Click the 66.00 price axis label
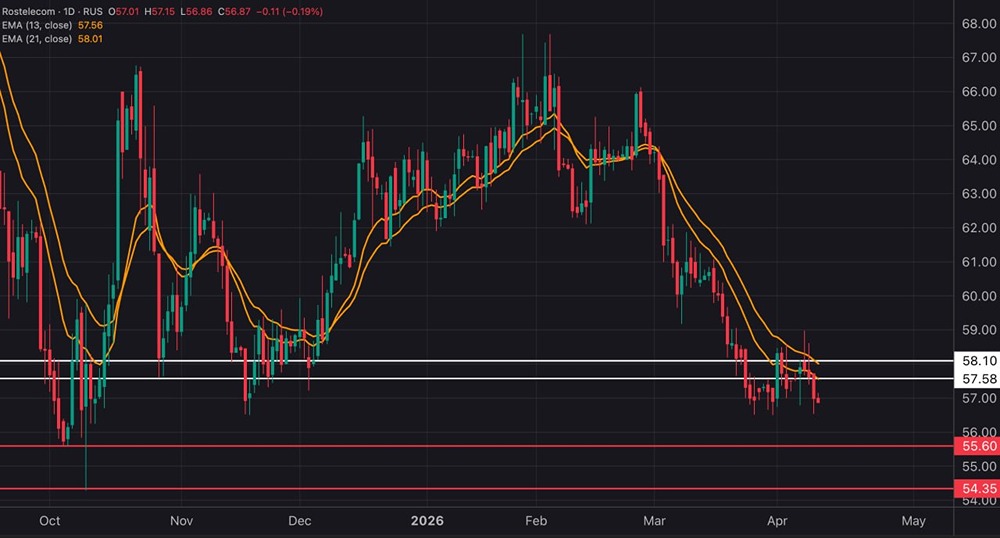The height and width of the screenshot is (538, 1000). point(979,92)
